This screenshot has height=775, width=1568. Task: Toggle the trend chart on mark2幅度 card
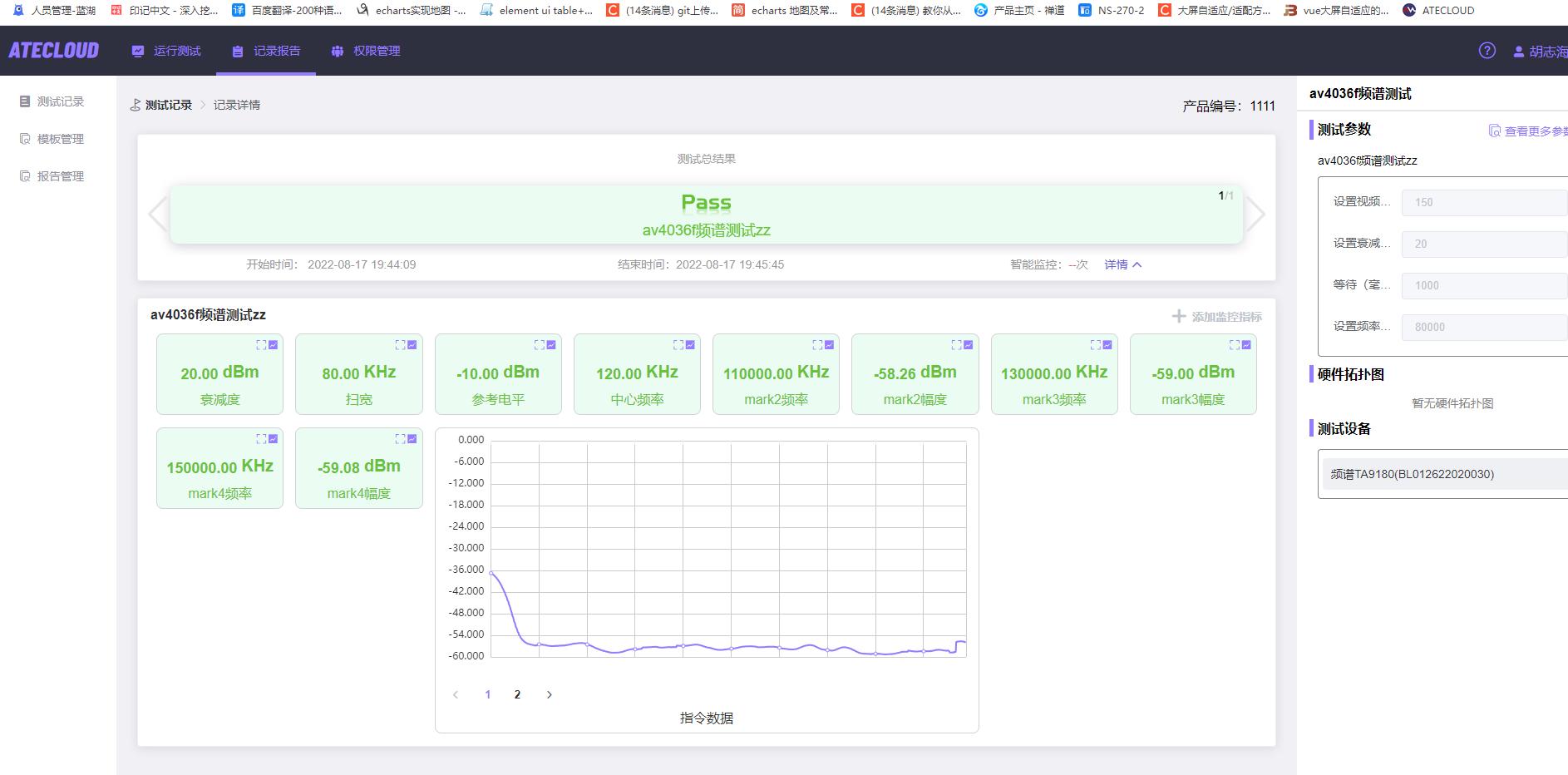pos(966,343)
